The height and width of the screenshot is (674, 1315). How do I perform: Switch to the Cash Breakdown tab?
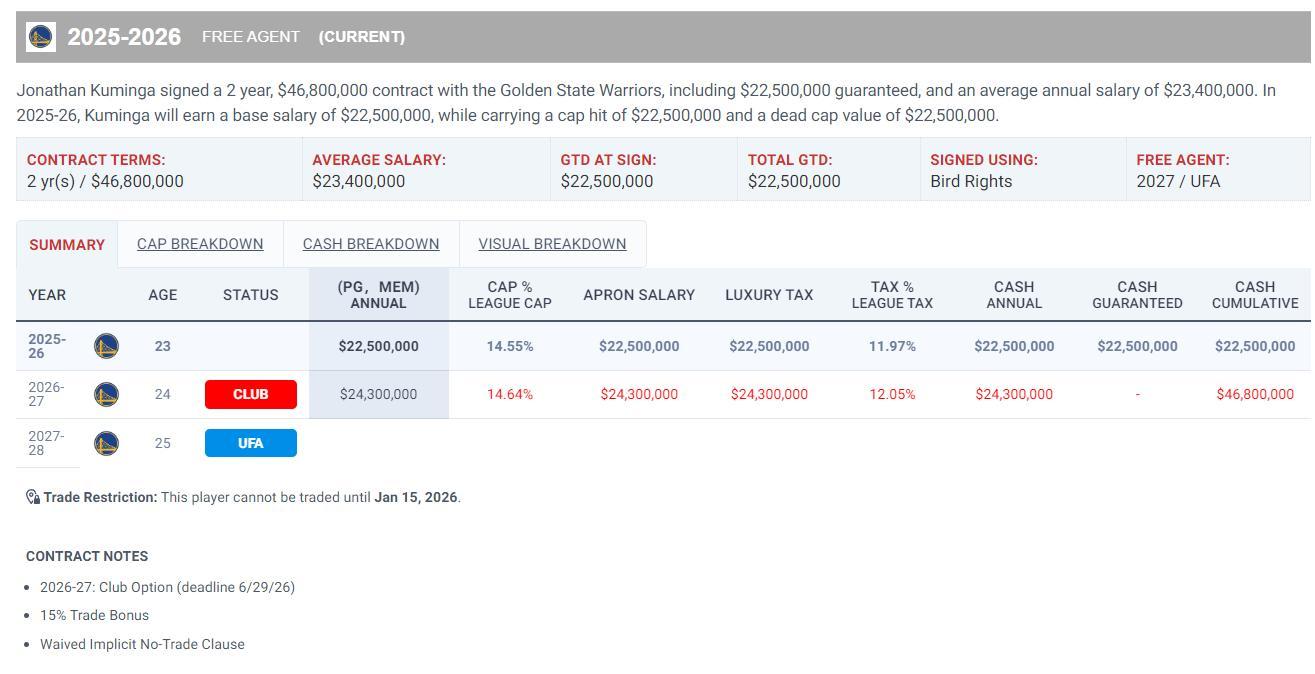[371, 244]
